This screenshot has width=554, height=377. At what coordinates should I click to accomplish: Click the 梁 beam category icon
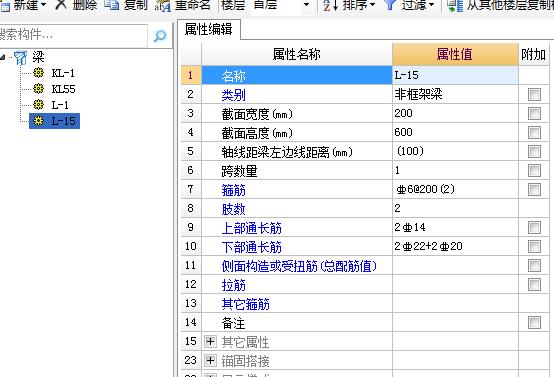click(20, 58)
